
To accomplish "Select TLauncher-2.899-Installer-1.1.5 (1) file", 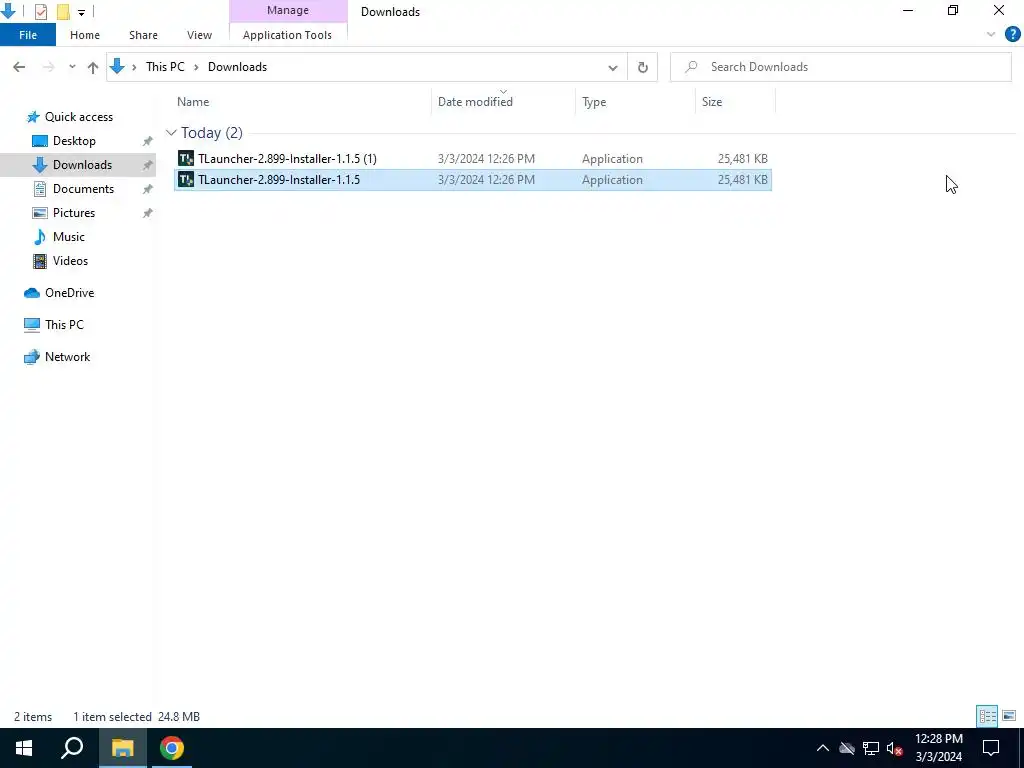I will (473, 159).
